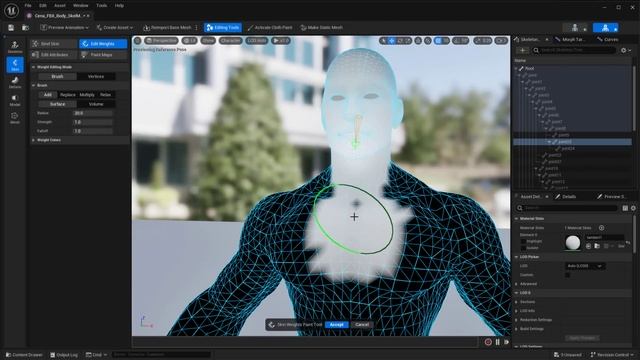
Task: Step forward in preview playback
Action: 507,342
